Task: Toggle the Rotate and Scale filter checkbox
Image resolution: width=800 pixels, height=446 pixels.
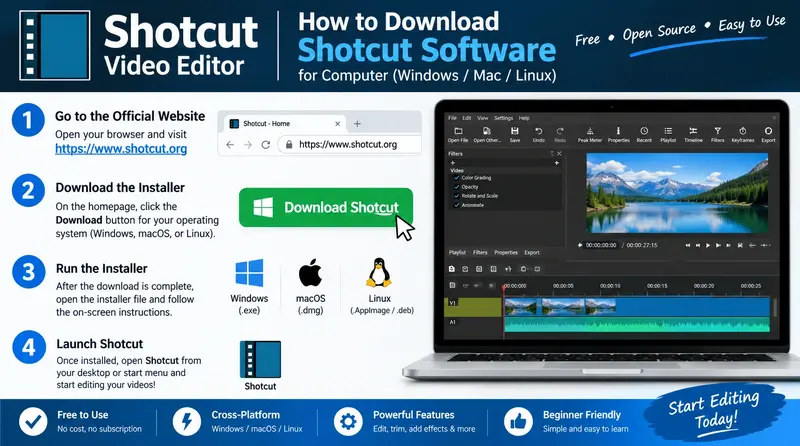Action: click(457, 196)
